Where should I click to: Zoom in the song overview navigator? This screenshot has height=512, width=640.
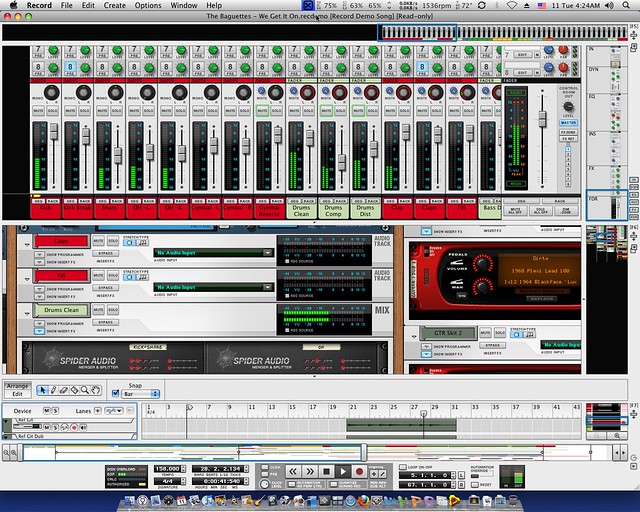pyautogui.click(x=13, y=453)
